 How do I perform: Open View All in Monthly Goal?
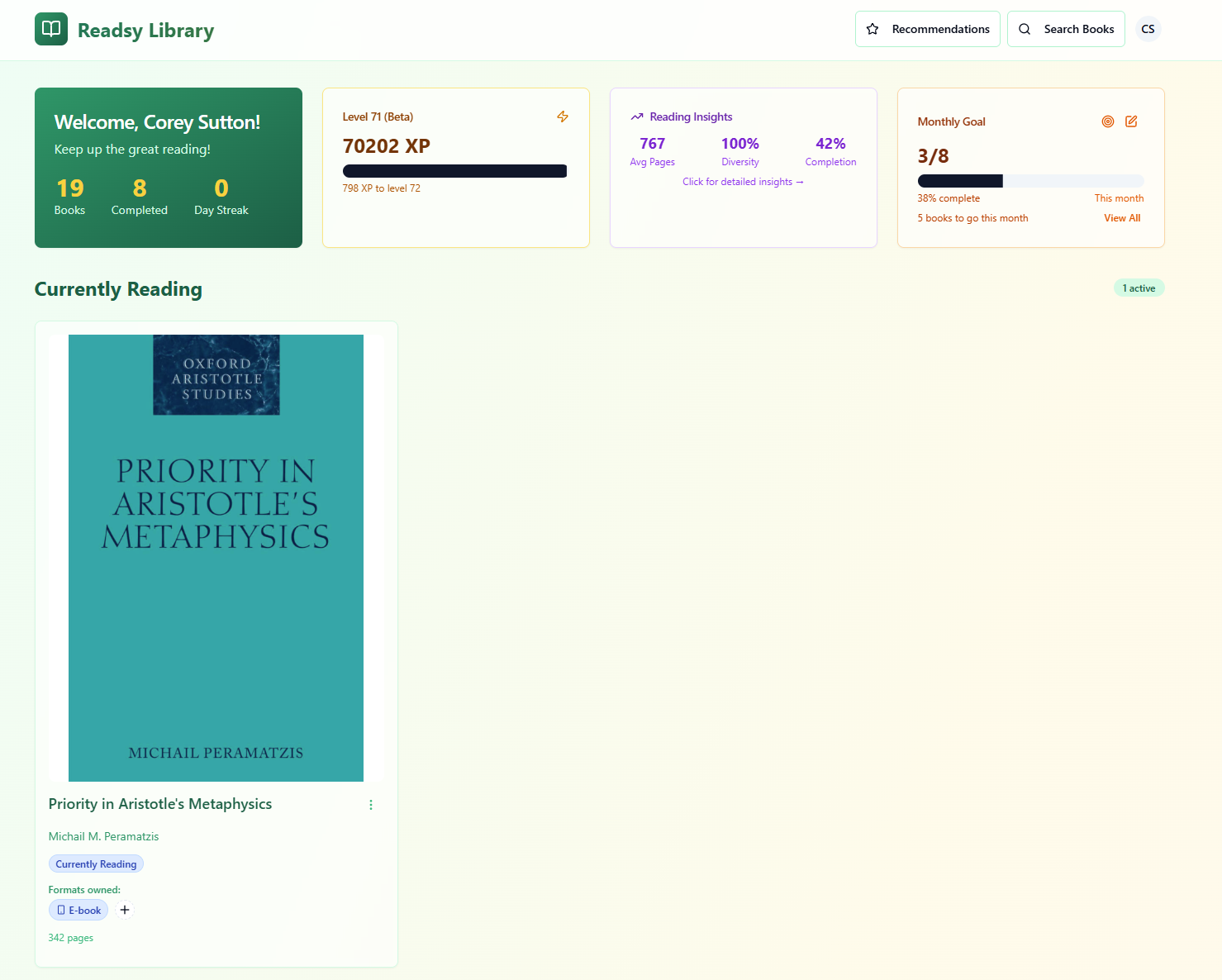click(x=1122, y=218)
